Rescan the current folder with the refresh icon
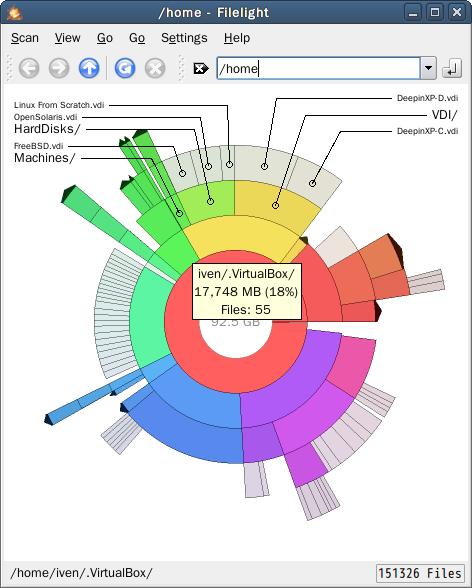Image resolution: width=472 pixels, height=588 pixels. click(125, 68)
